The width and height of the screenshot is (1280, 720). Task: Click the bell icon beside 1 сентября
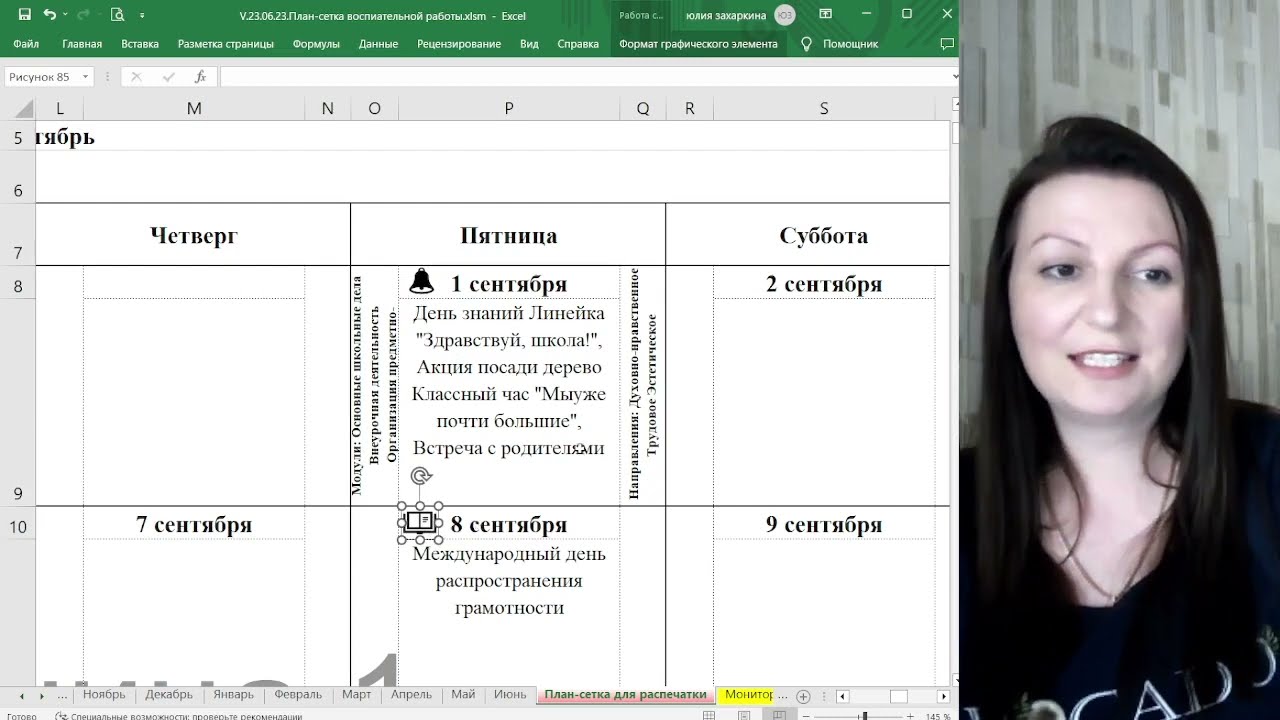click(422, 281)
